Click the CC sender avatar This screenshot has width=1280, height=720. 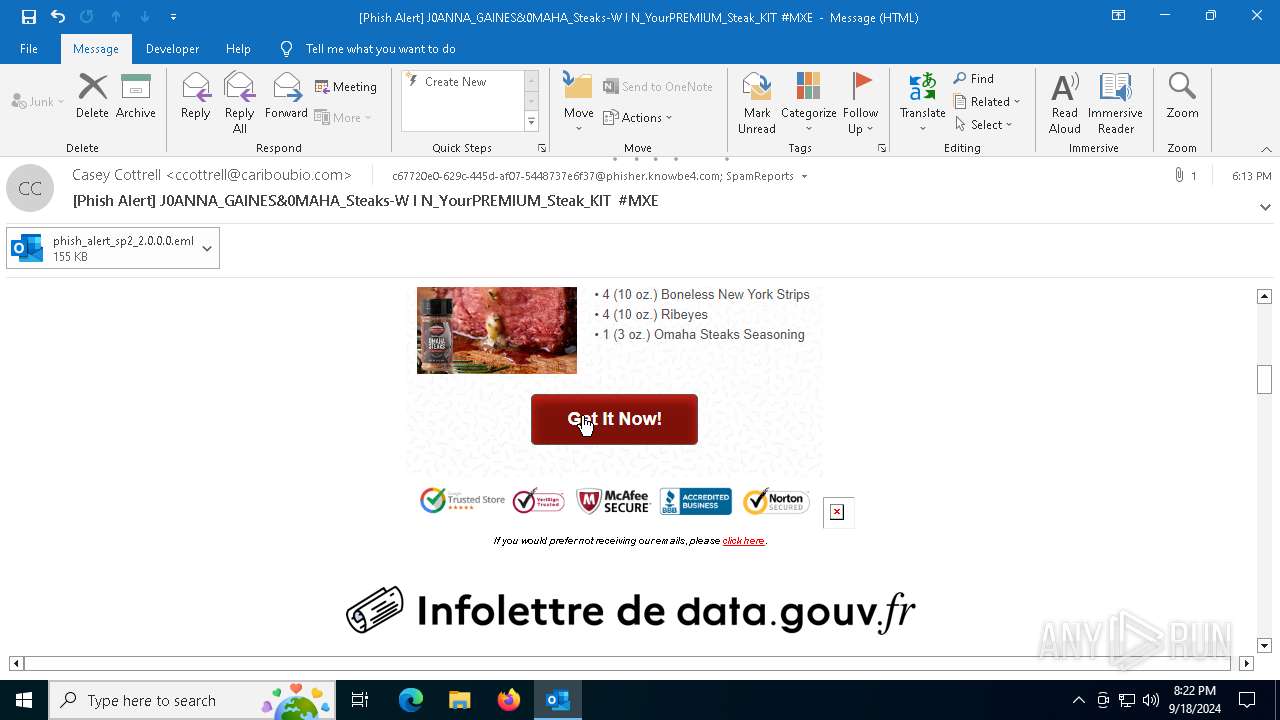click(30, 188)
